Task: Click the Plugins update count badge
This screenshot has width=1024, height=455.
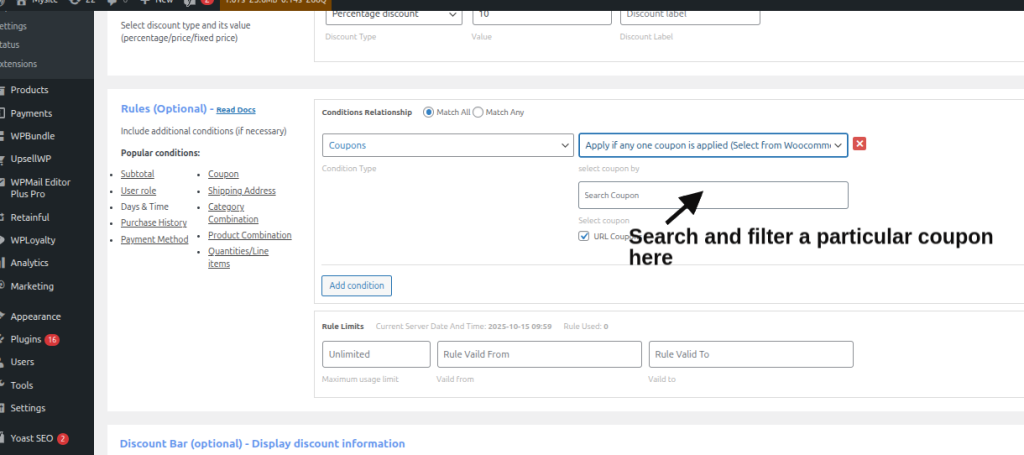Action: (x=52, y=339)
